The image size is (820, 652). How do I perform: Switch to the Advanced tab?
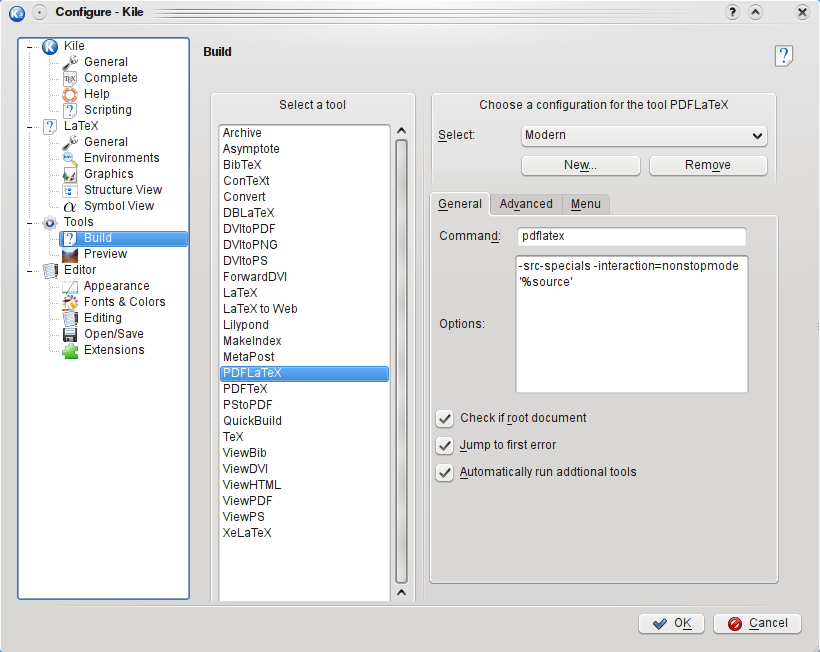526,204
